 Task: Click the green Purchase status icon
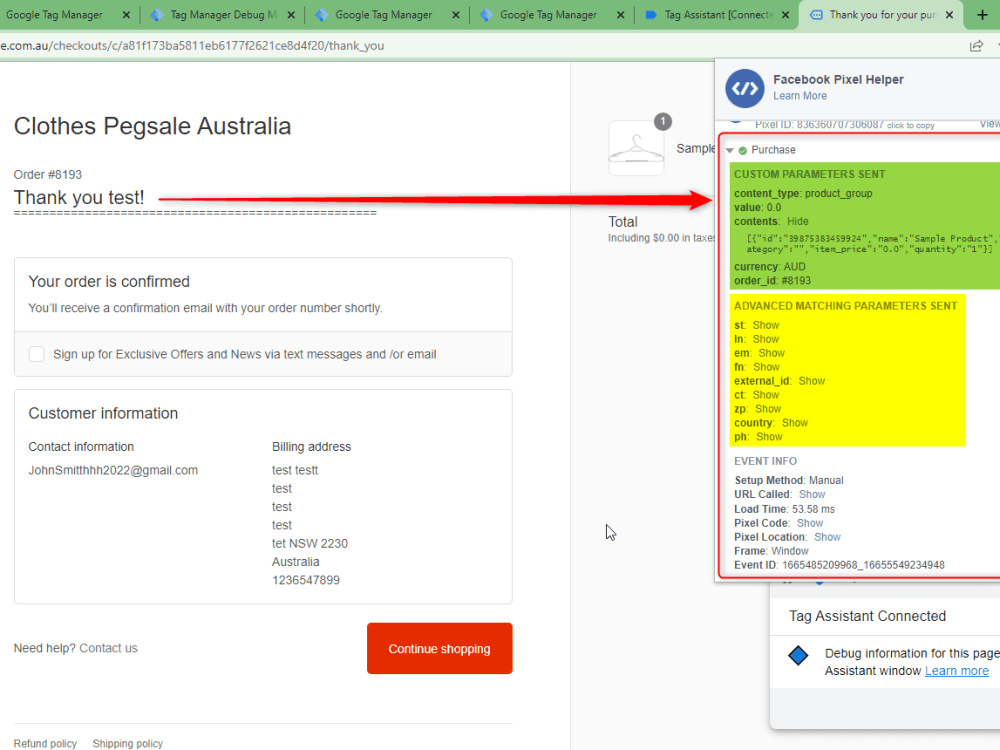742,151
